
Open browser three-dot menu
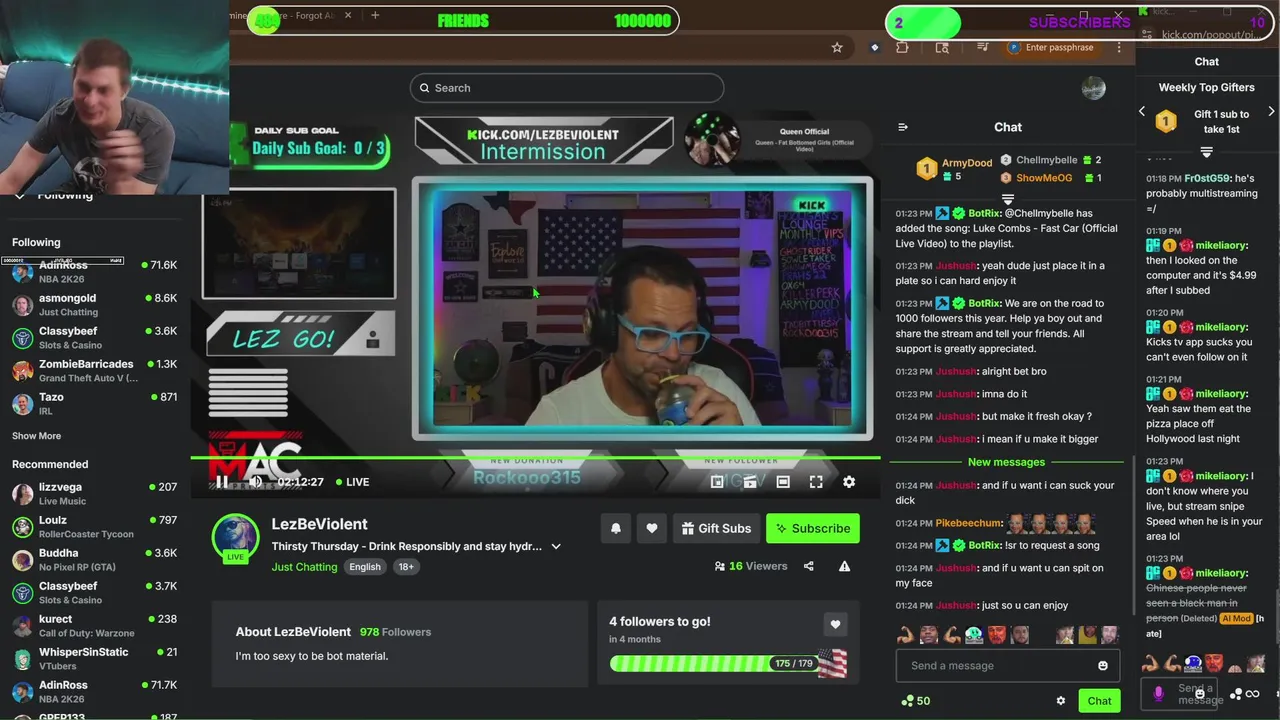click(1119, 47)
